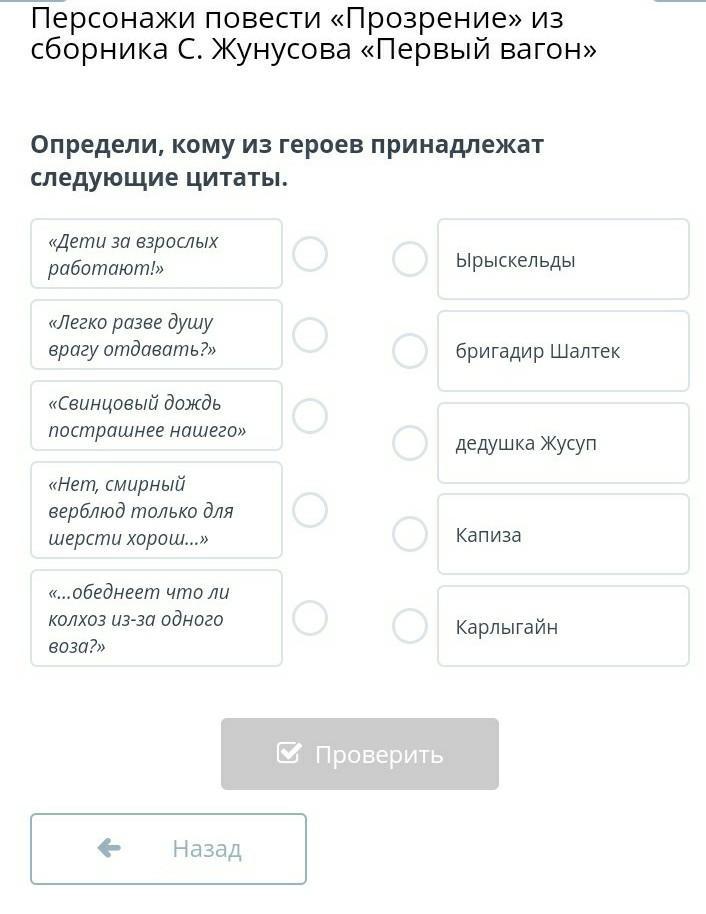This screenshot has height=914, width=706.
Task: Click the answer card Ырыскельды
Action: [563, 259]
